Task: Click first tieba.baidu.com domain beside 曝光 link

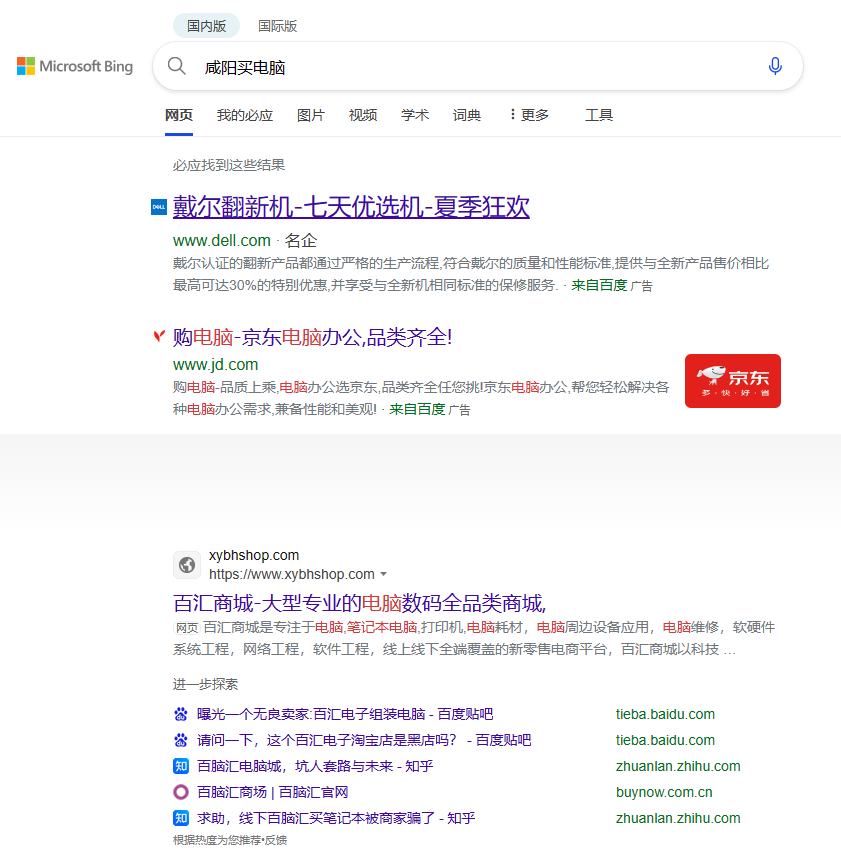Action: (665, 714)
